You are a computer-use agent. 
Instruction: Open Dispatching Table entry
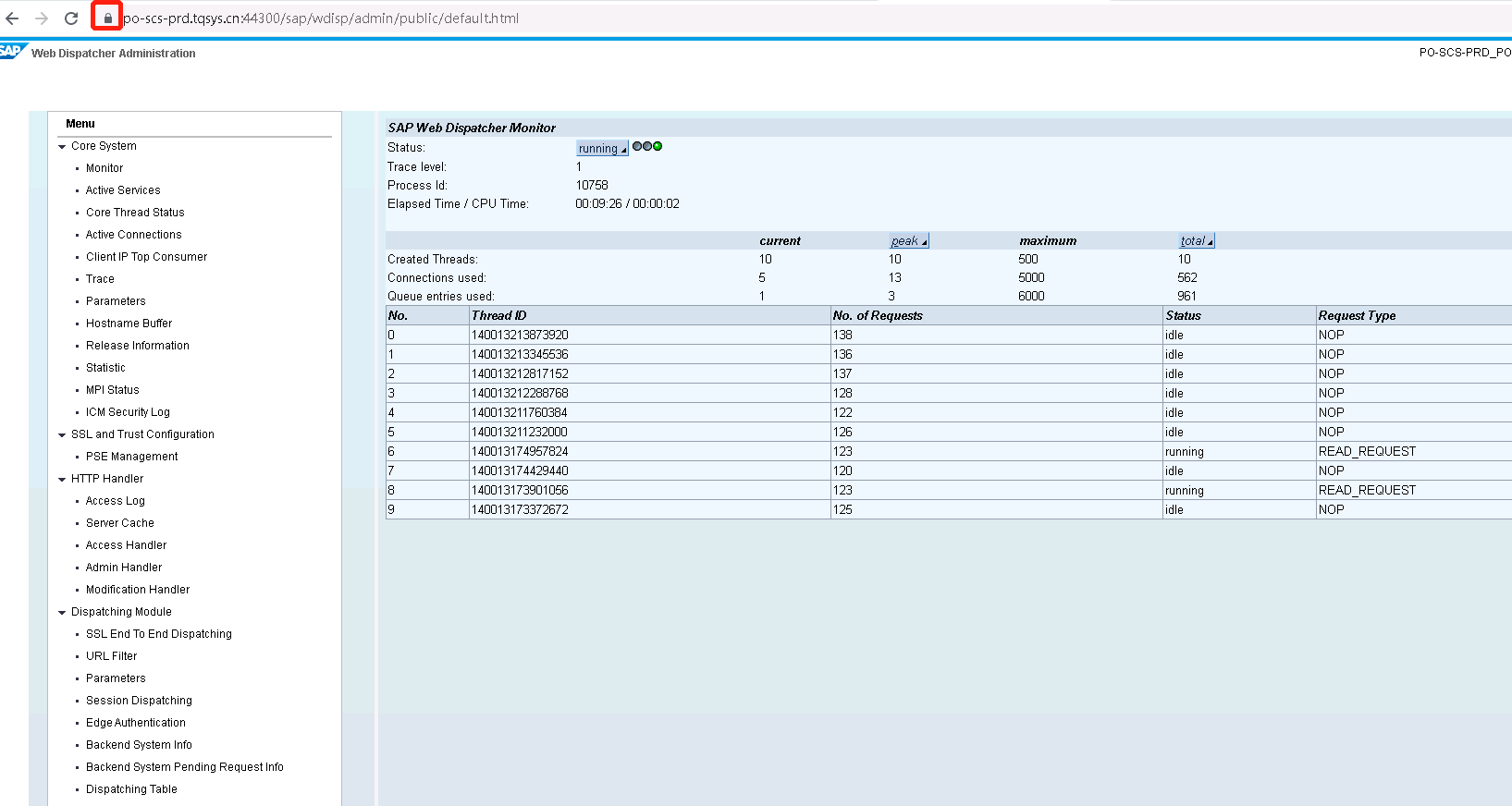coord(131,789)
